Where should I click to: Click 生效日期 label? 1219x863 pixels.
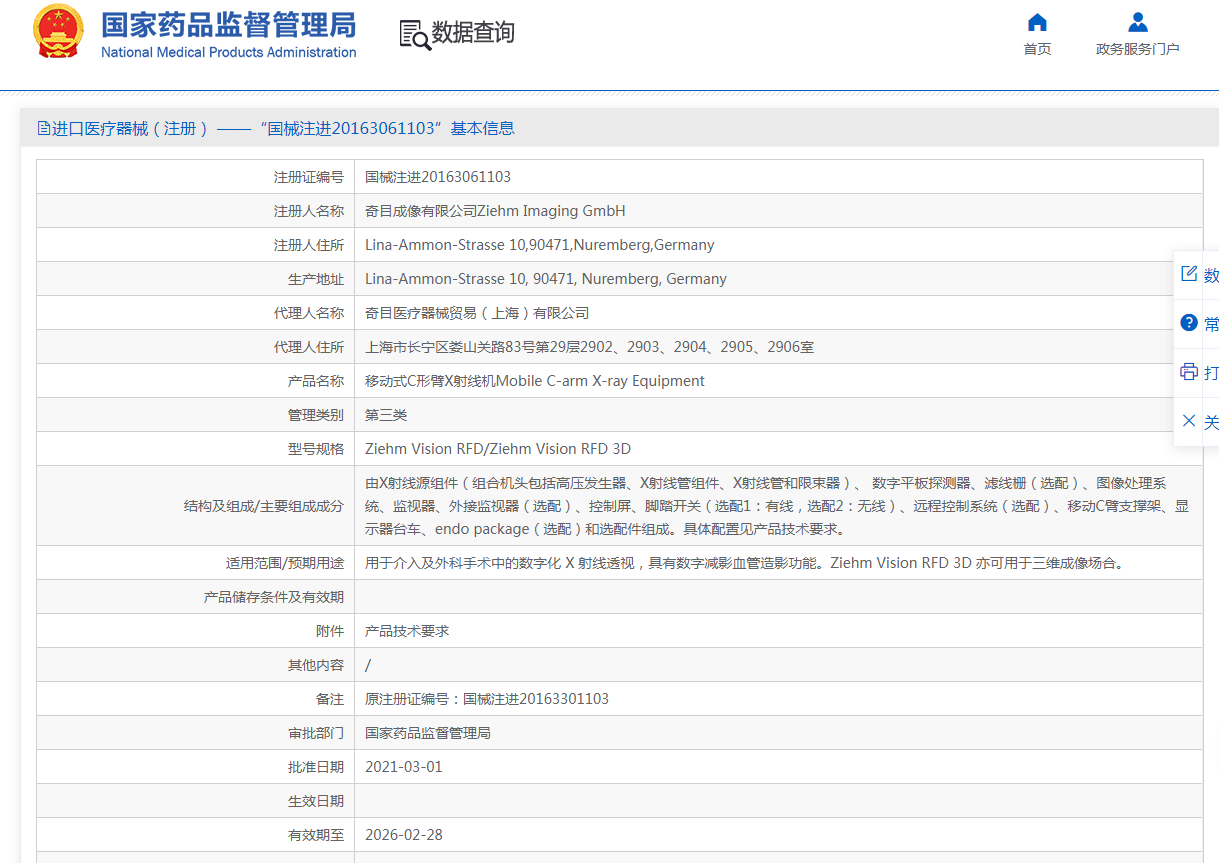316,801
